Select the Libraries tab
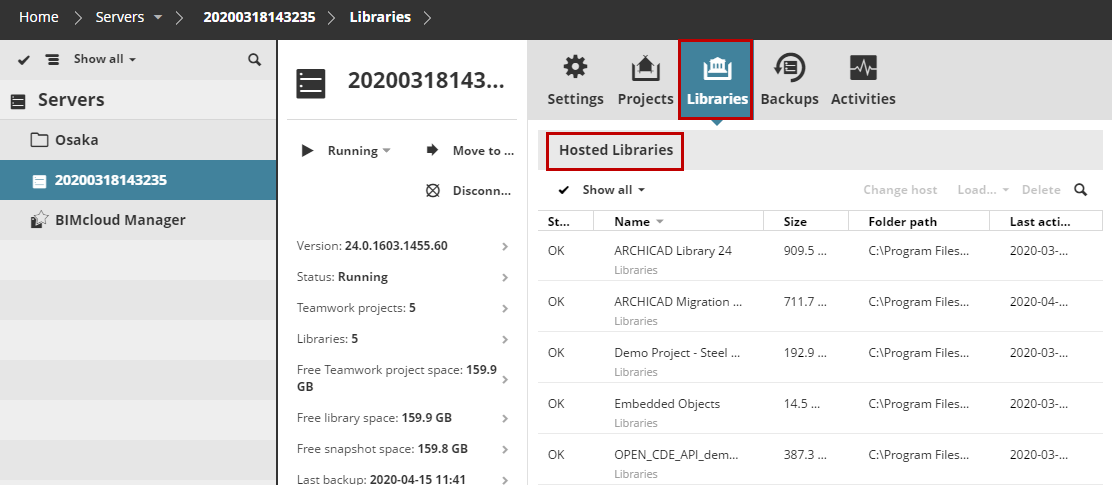 717,81
